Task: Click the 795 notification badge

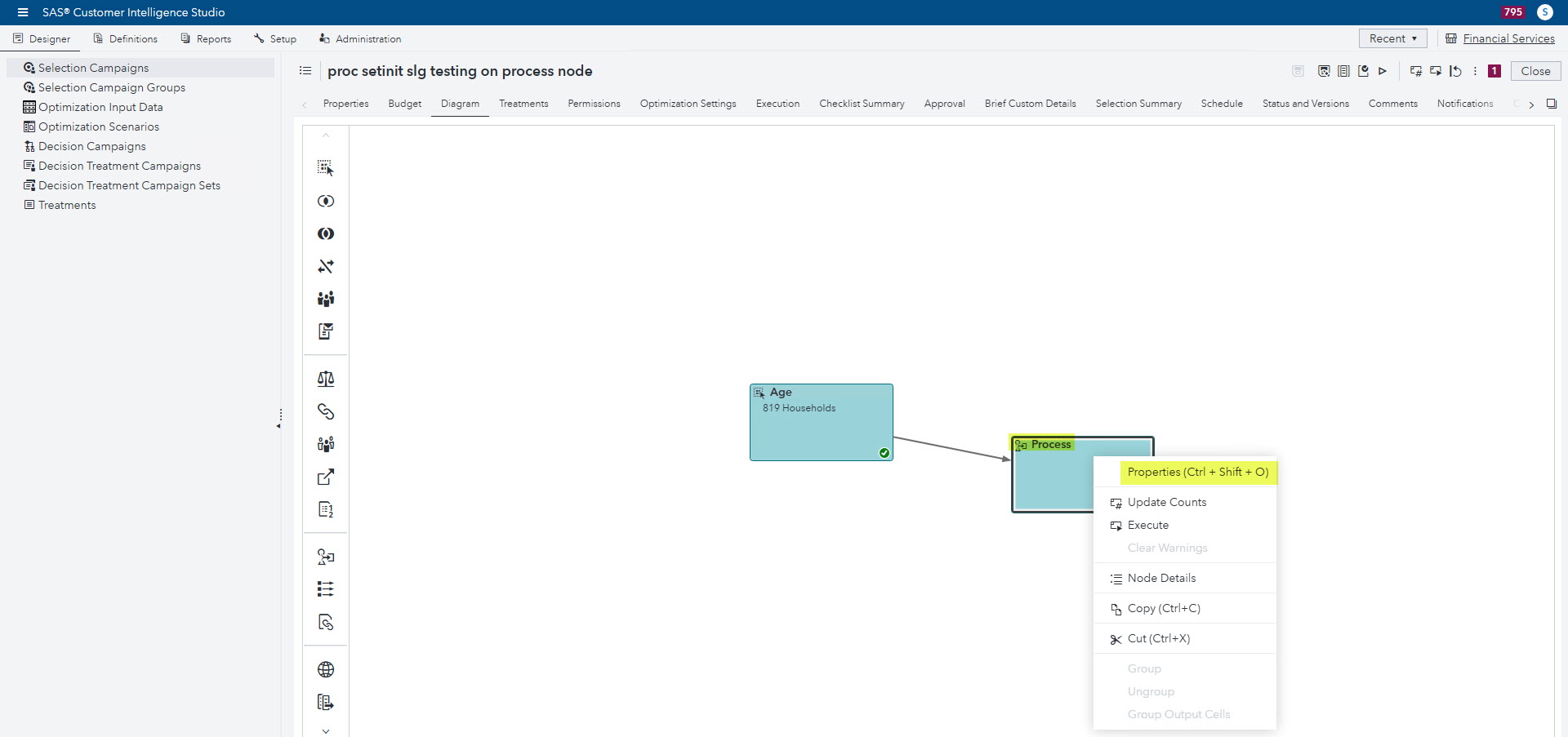Action: [x=1512, y=12]
